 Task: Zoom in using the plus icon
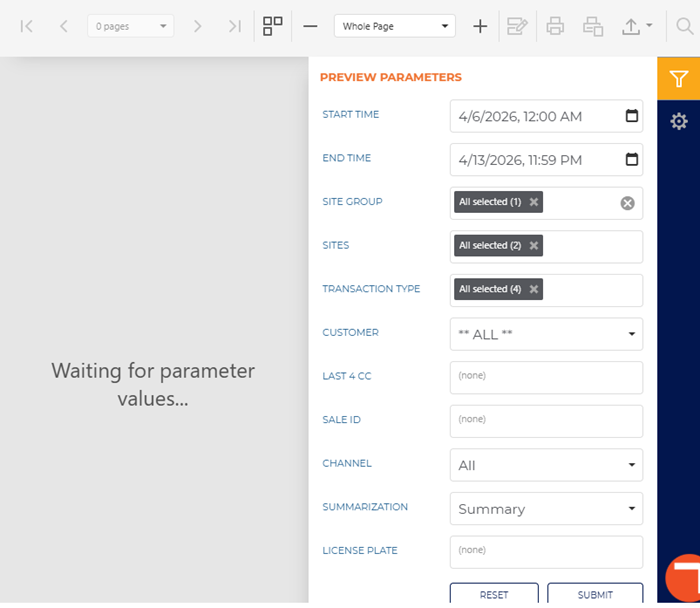point(480,26)
